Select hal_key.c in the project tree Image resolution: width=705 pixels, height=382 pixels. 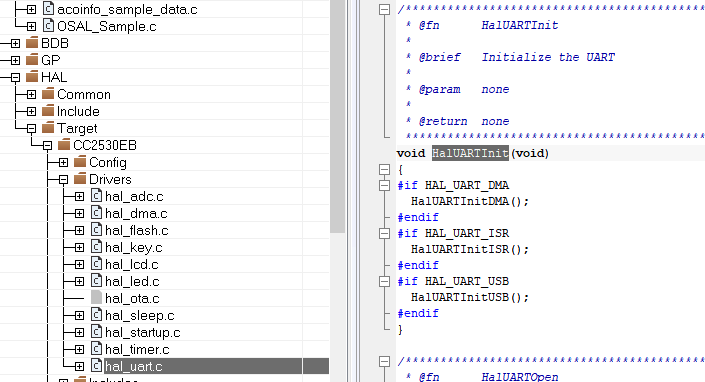click(134, 248)
